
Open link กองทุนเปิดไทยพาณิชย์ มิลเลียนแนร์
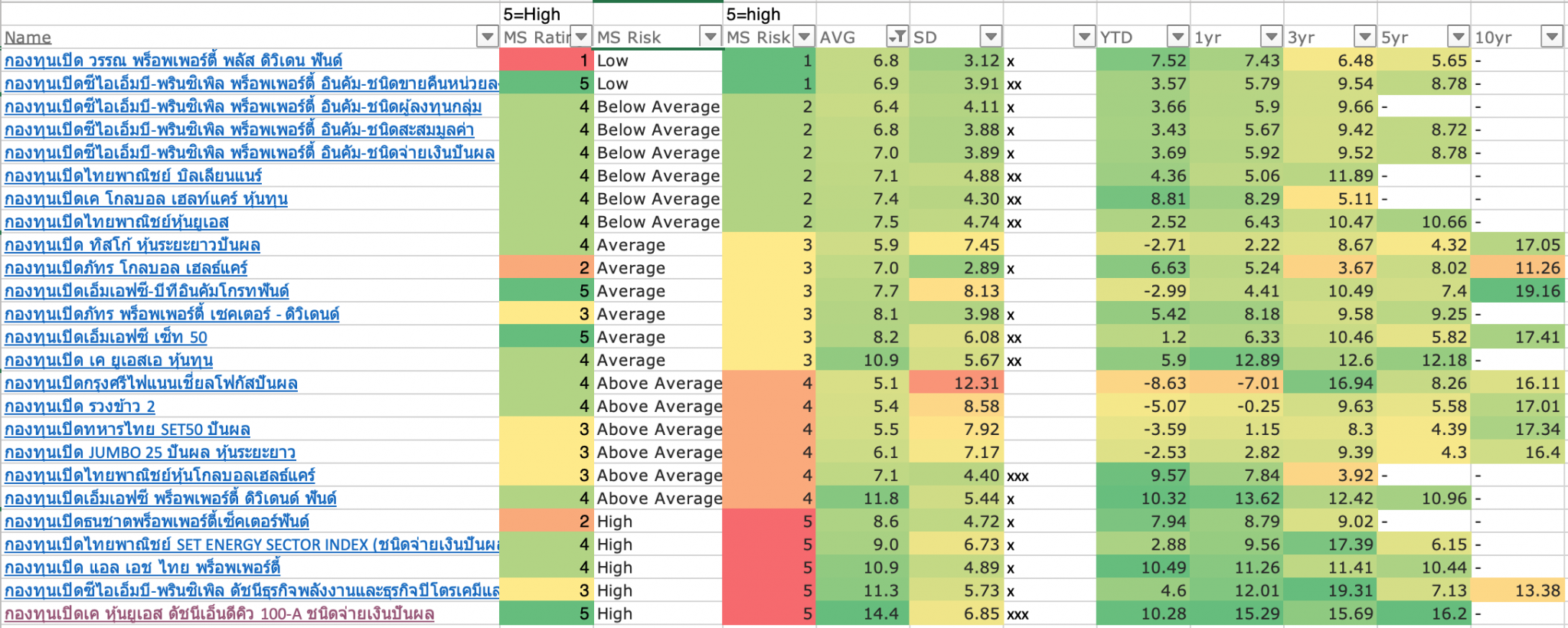(133, 175)
